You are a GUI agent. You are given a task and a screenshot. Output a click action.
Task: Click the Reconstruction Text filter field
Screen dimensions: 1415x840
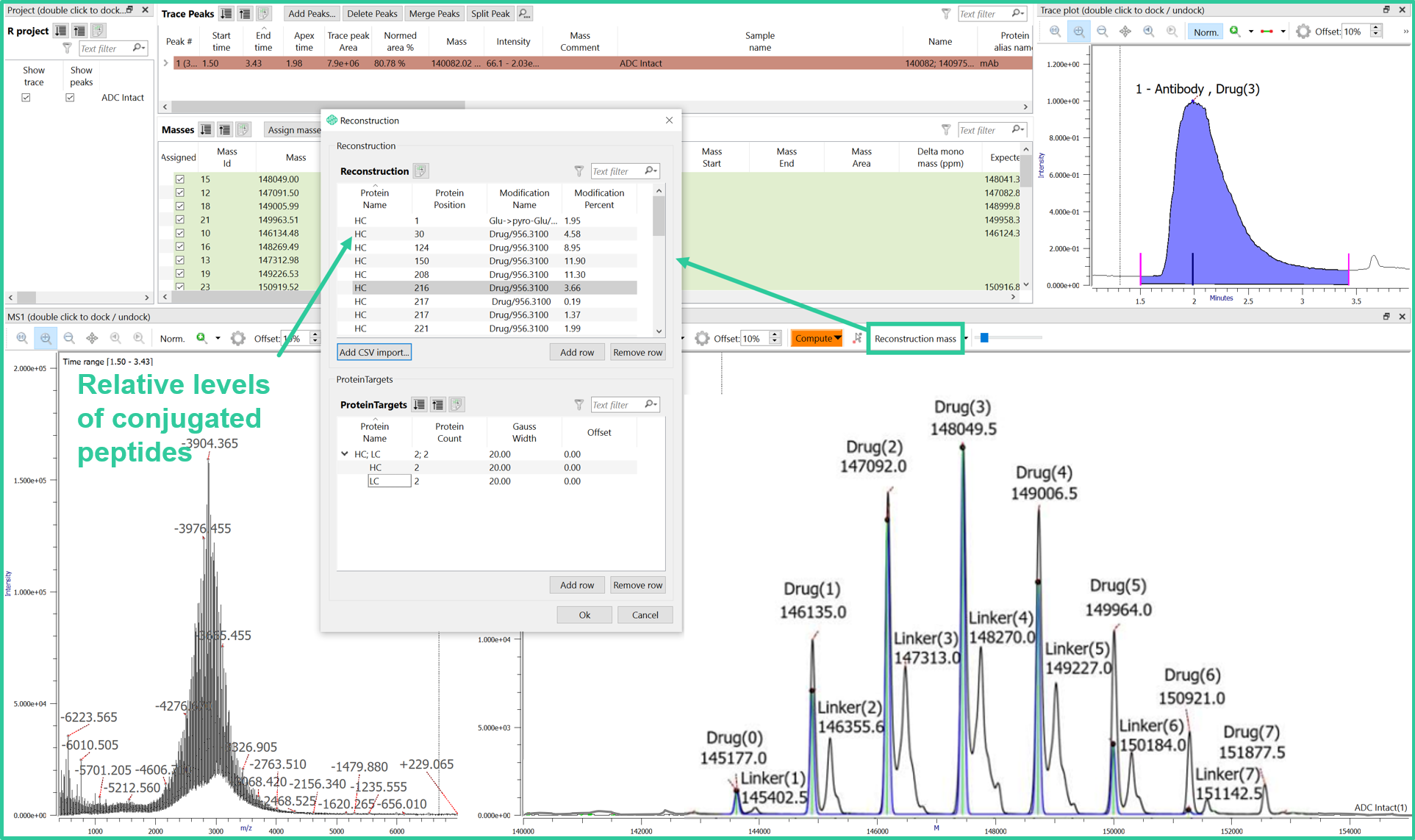coord(617,171)
